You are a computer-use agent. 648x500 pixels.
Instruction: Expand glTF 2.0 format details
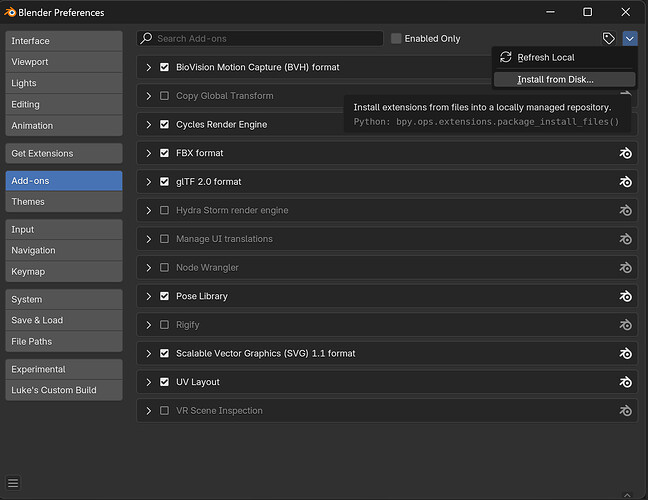(149, 182)
